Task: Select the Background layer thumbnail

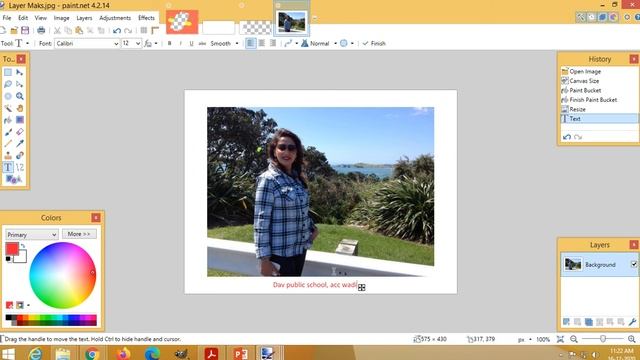Action: tap(573, 264)
